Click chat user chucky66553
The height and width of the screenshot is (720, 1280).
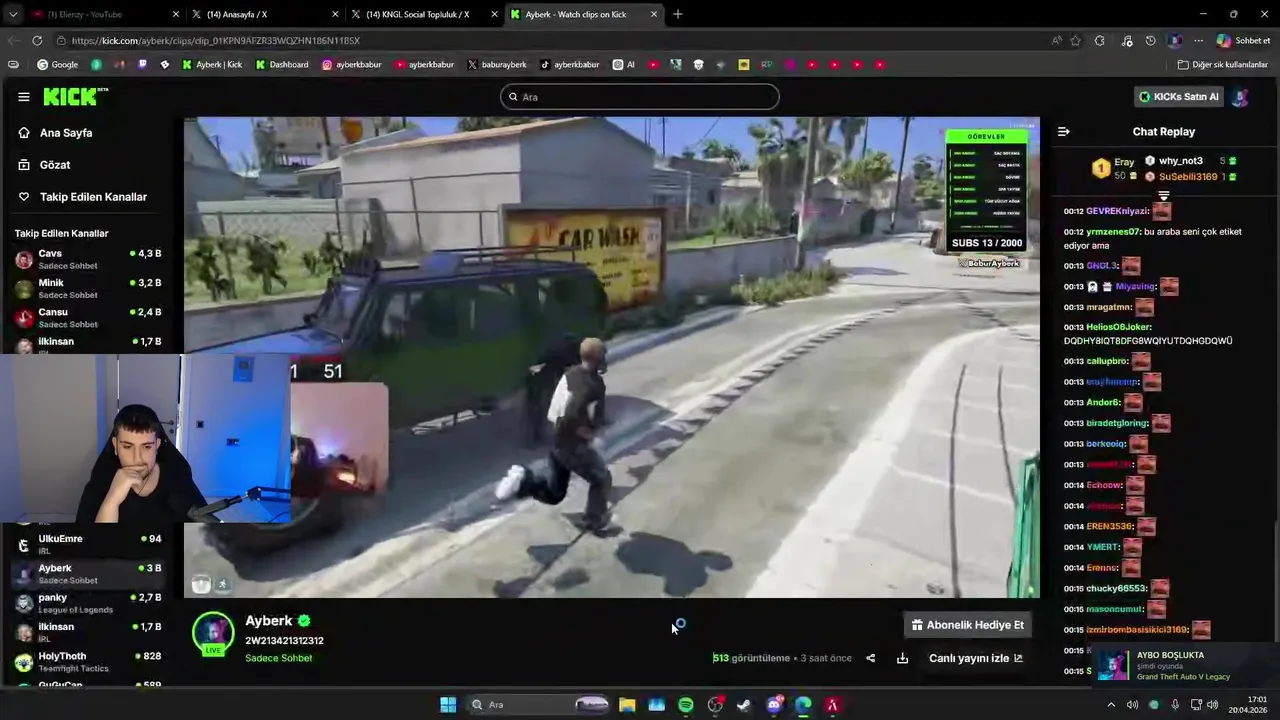(x=1116, y=589)
